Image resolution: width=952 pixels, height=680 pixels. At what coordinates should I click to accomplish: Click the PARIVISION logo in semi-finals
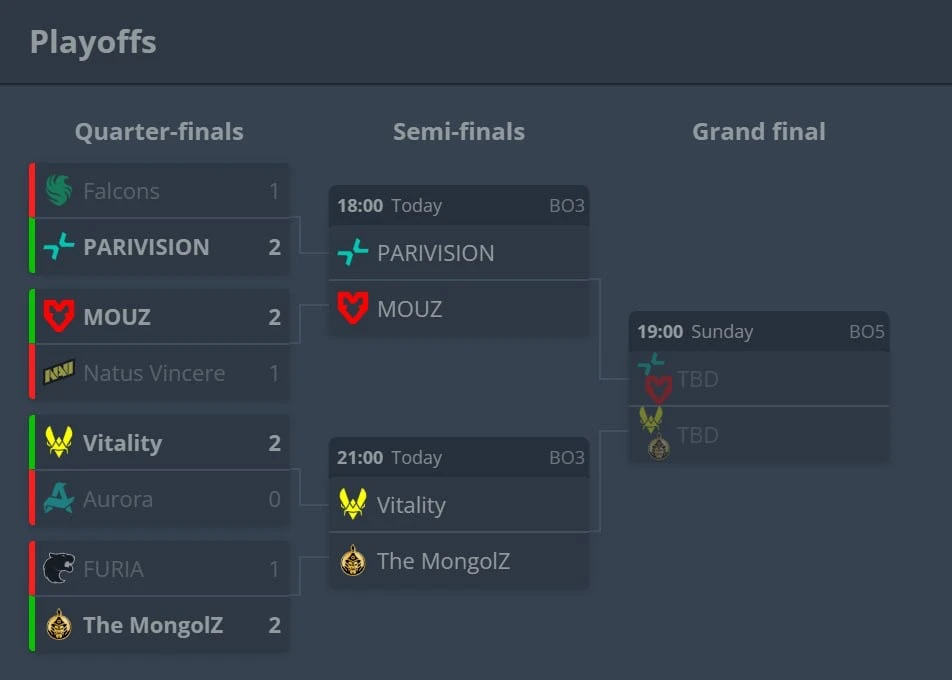click(353, 253)
